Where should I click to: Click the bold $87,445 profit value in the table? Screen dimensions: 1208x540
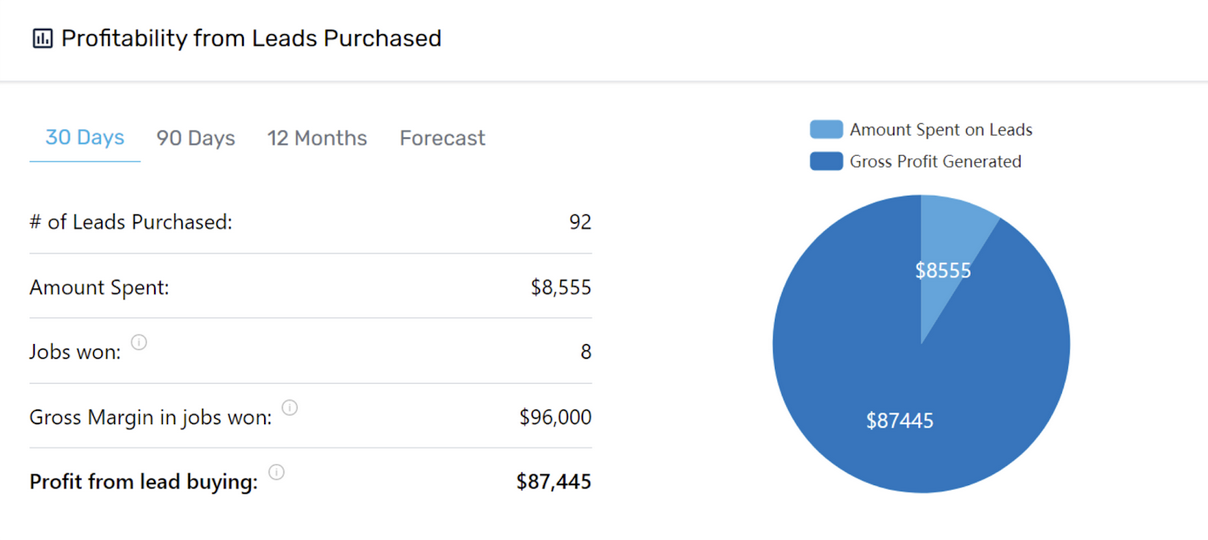(x=554, y=482)
